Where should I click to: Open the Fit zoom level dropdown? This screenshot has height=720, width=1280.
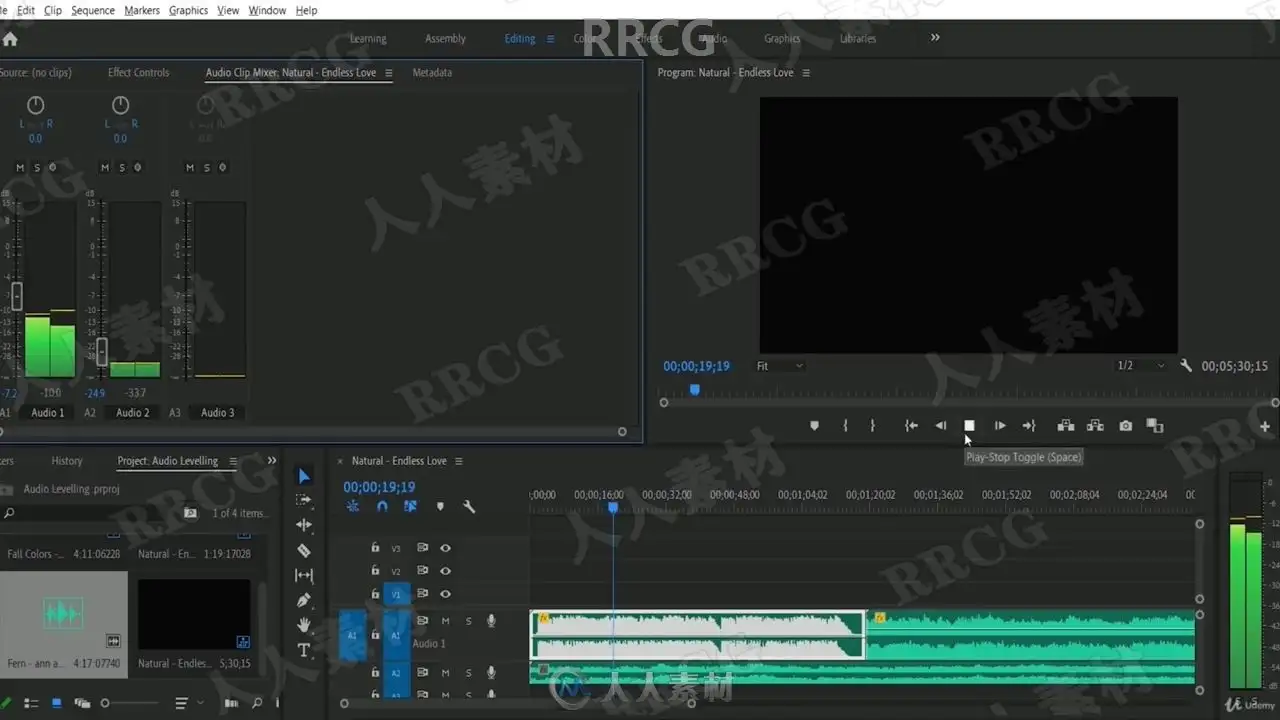tap(780, 366)
